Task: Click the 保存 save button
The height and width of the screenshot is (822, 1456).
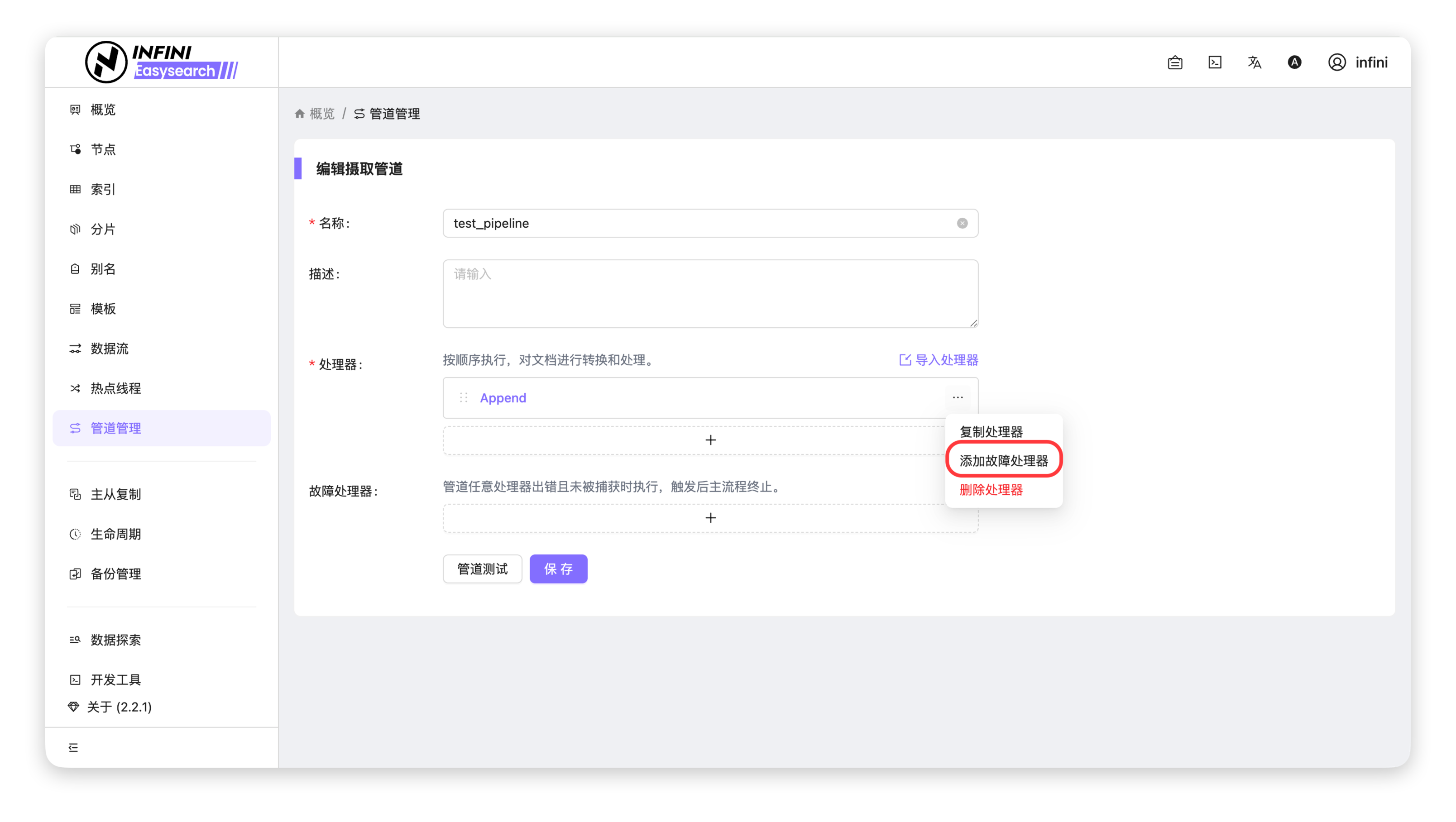Action: click(558, 569)
